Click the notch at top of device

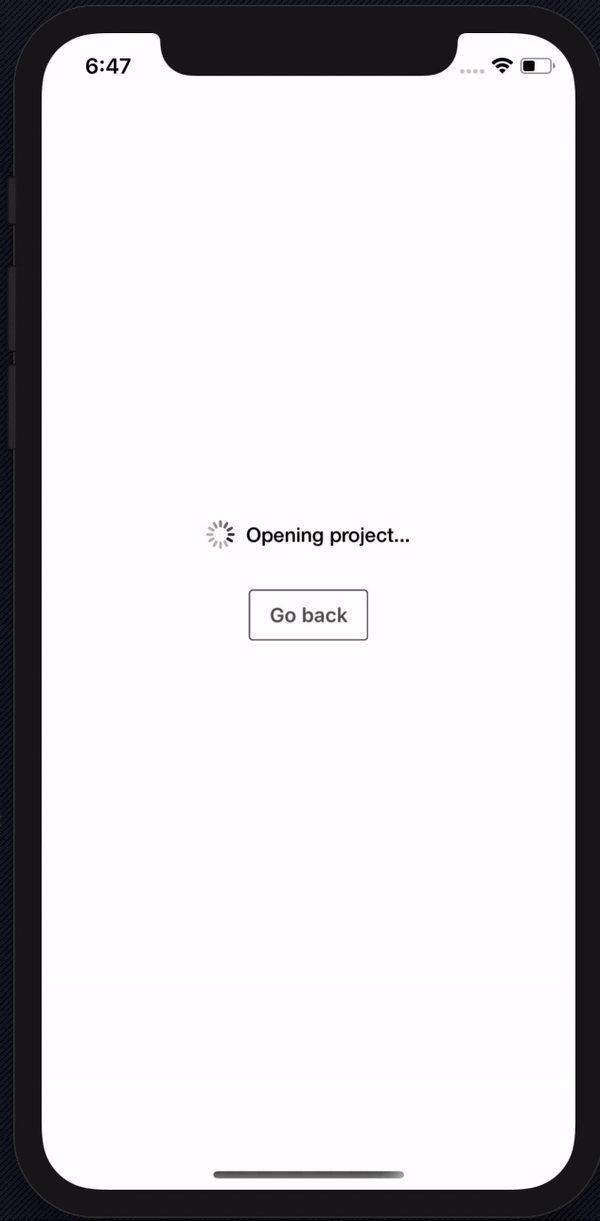(308, 52)
